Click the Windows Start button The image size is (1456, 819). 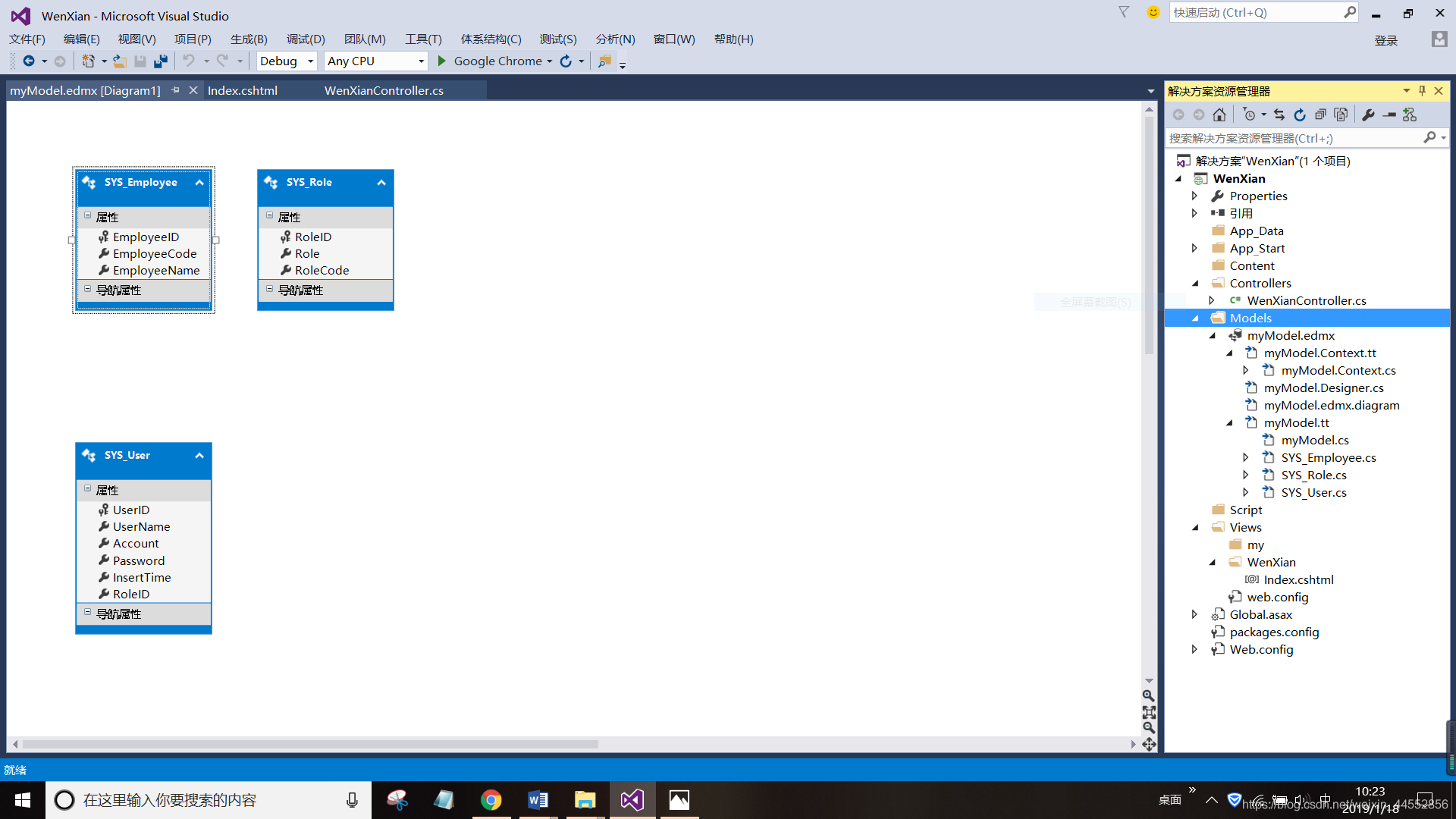pyautogui.click(x=23, y=800)
